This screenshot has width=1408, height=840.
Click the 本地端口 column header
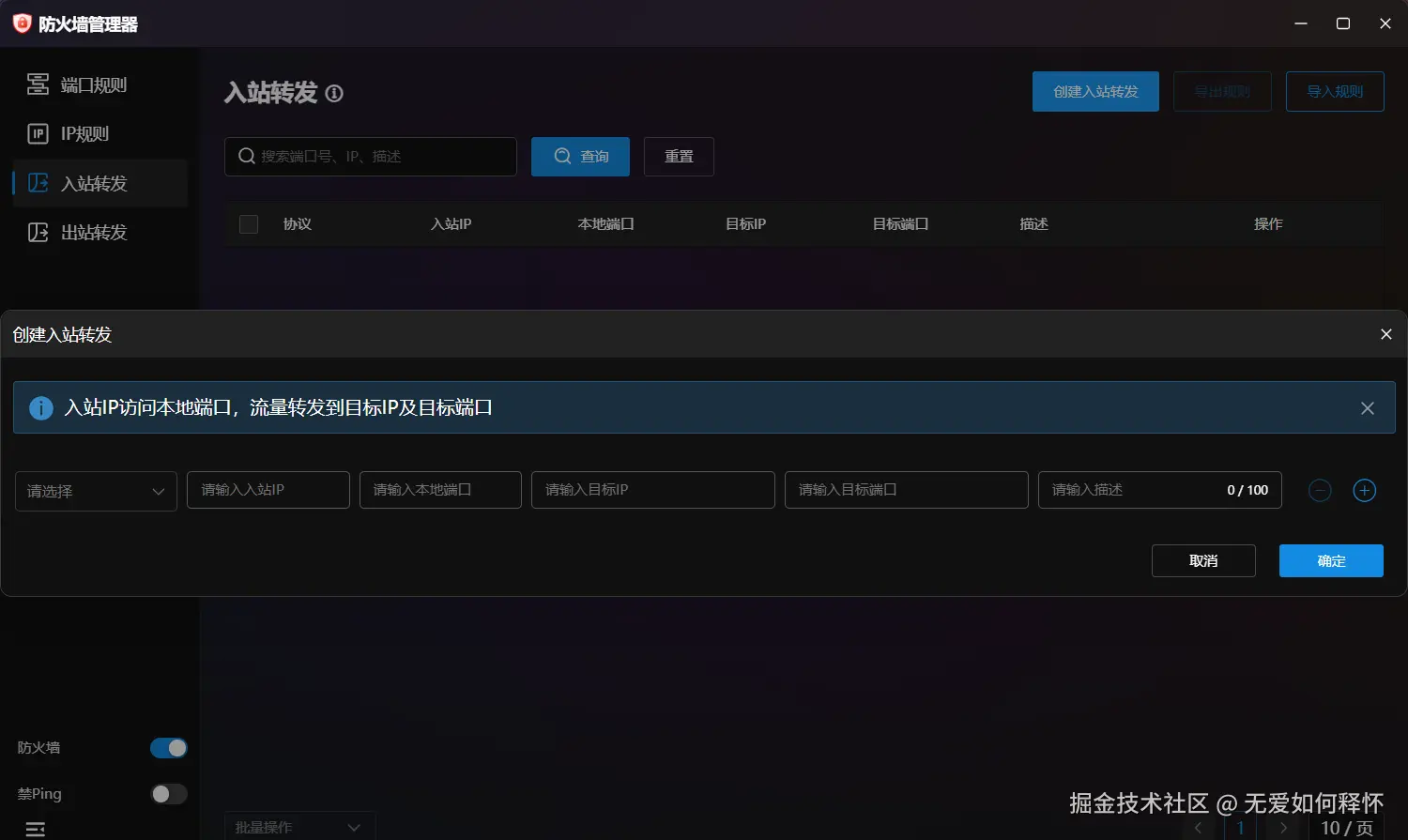point(605,224)
